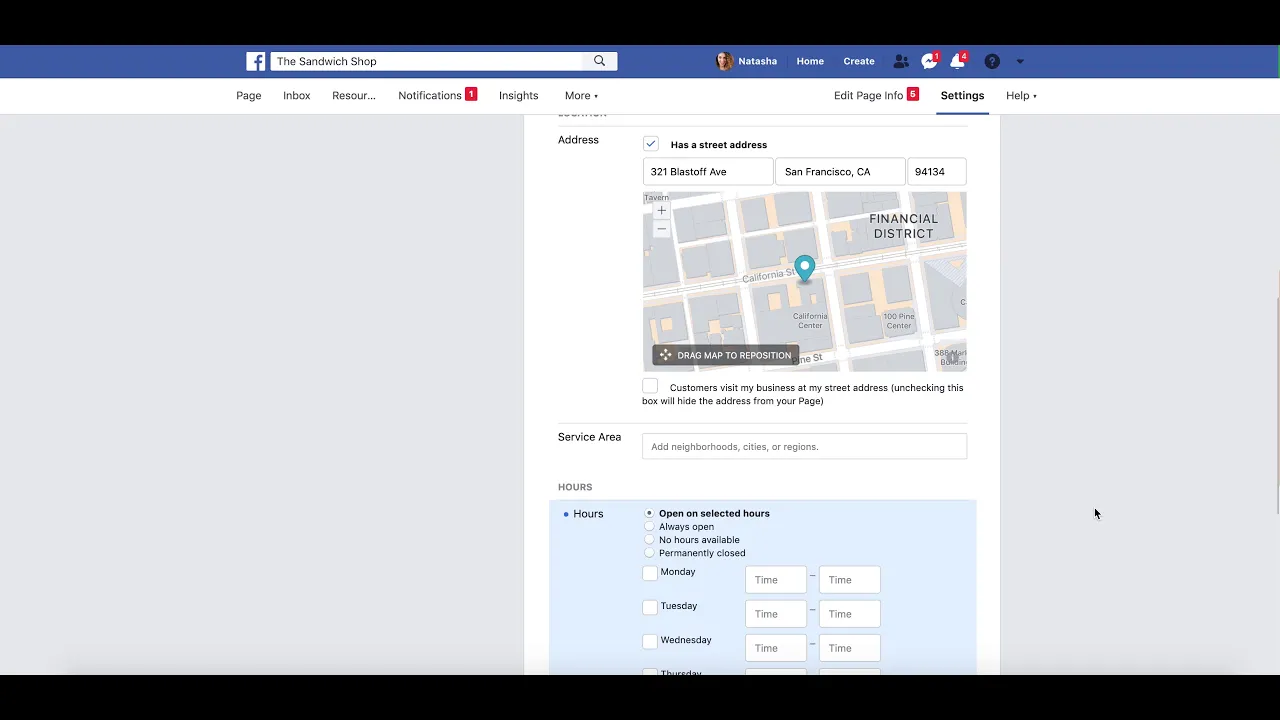
Task: Open Tuesday opening time field
Action: [776, 614]
